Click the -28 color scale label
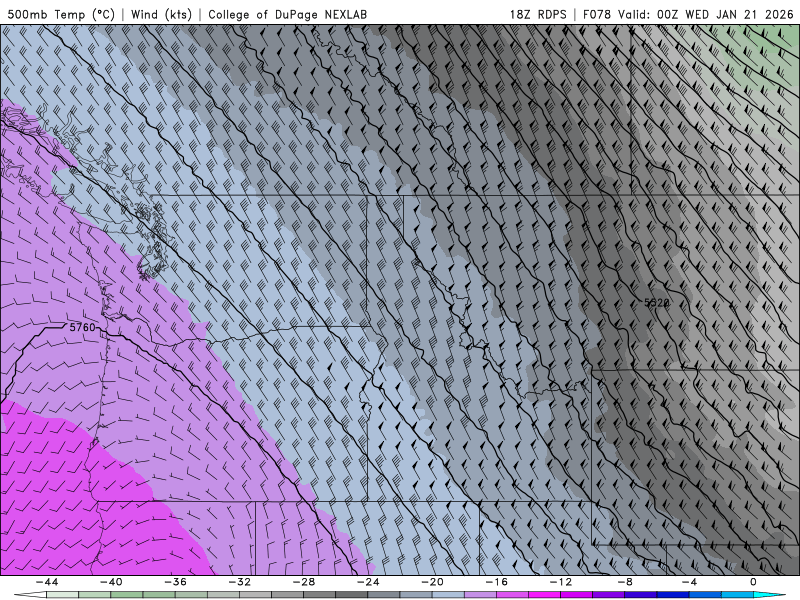Image resolution: width=800 pixels, height=600 pixels. tap(304, 582)
